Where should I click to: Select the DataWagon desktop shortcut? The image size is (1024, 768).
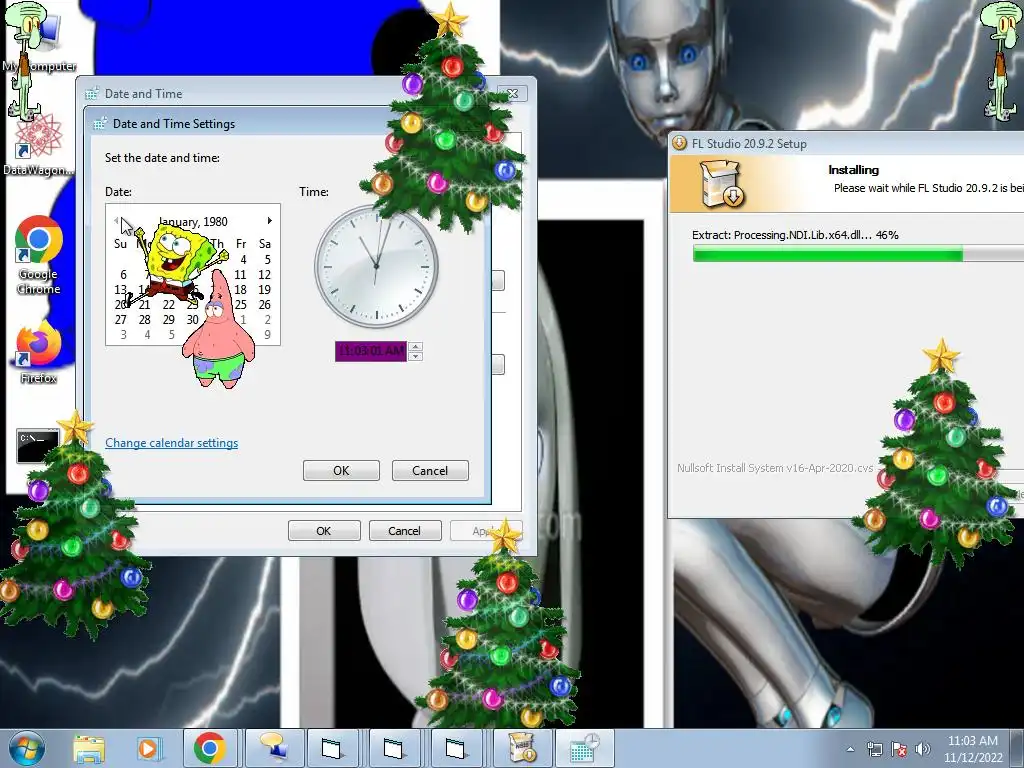tap(39, 145)
